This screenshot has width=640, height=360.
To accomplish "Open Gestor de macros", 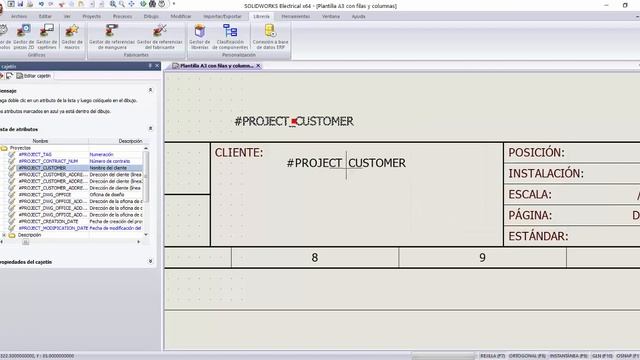I will 72,37.
